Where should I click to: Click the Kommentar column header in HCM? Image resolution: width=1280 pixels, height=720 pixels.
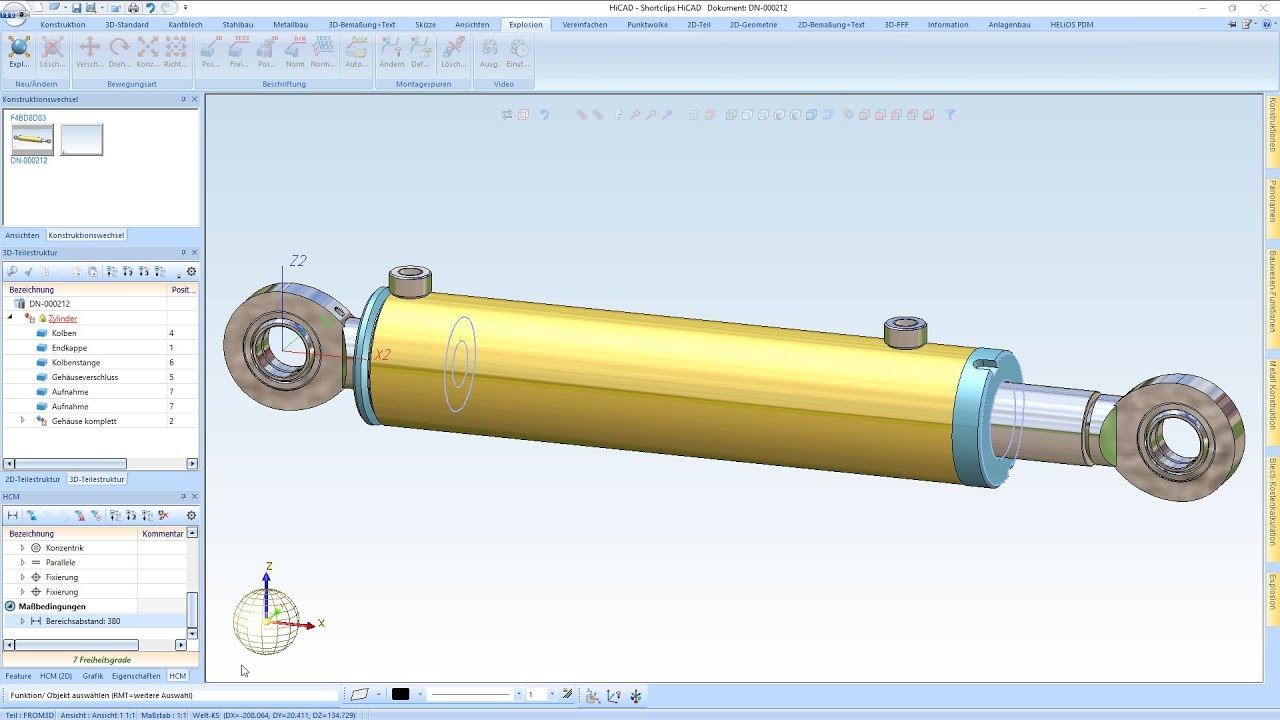163,534
